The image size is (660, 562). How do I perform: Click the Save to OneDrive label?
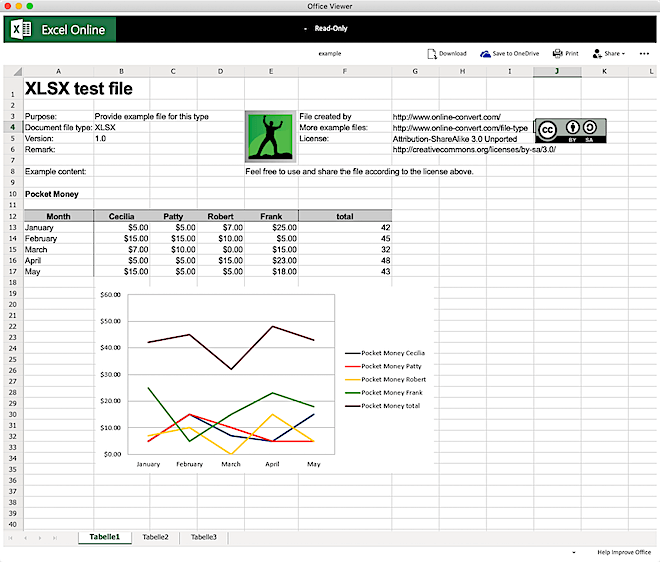(516, 53)
